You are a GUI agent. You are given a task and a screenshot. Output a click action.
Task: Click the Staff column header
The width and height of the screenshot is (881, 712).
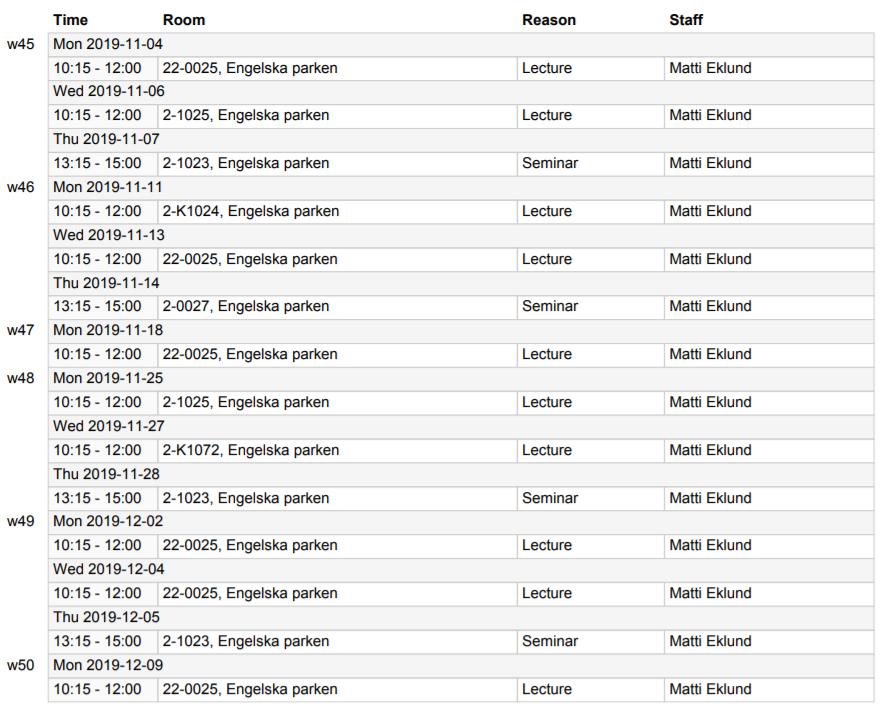click(686, 20)
